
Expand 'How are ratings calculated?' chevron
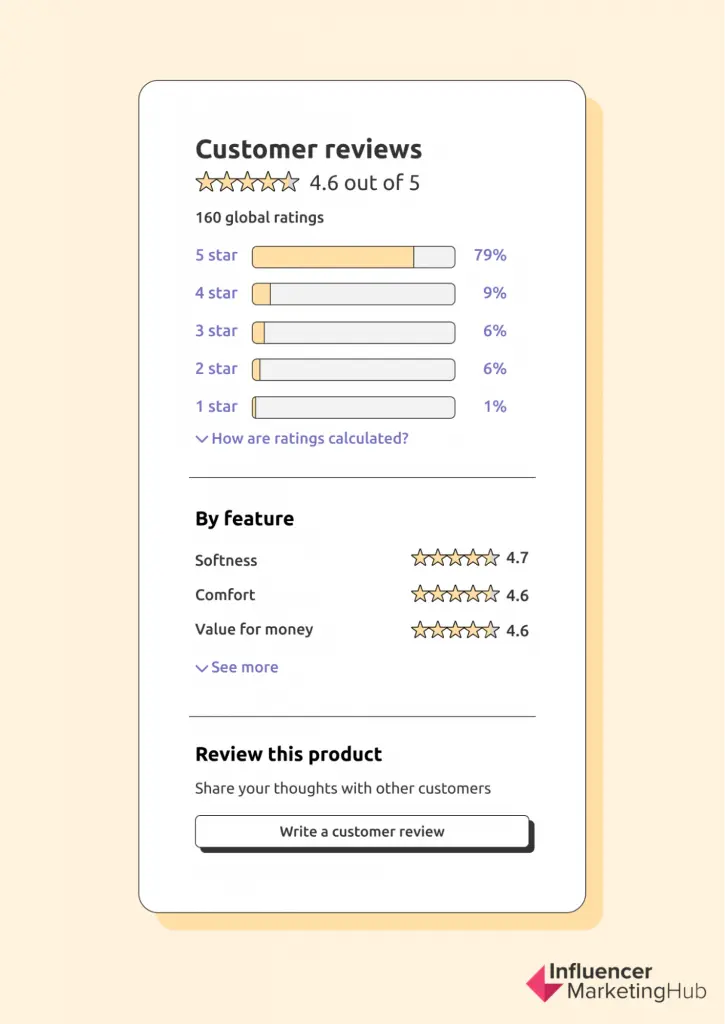coord(202,438)
